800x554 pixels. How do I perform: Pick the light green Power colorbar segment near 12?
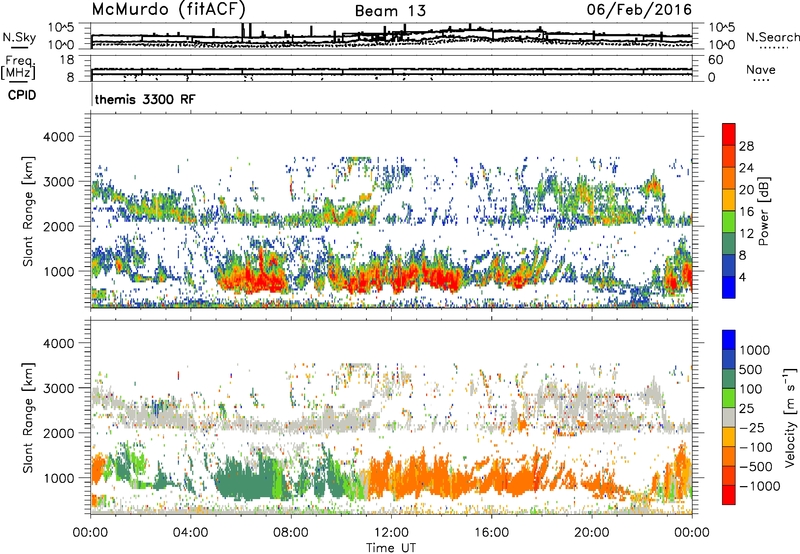point(729,222)
